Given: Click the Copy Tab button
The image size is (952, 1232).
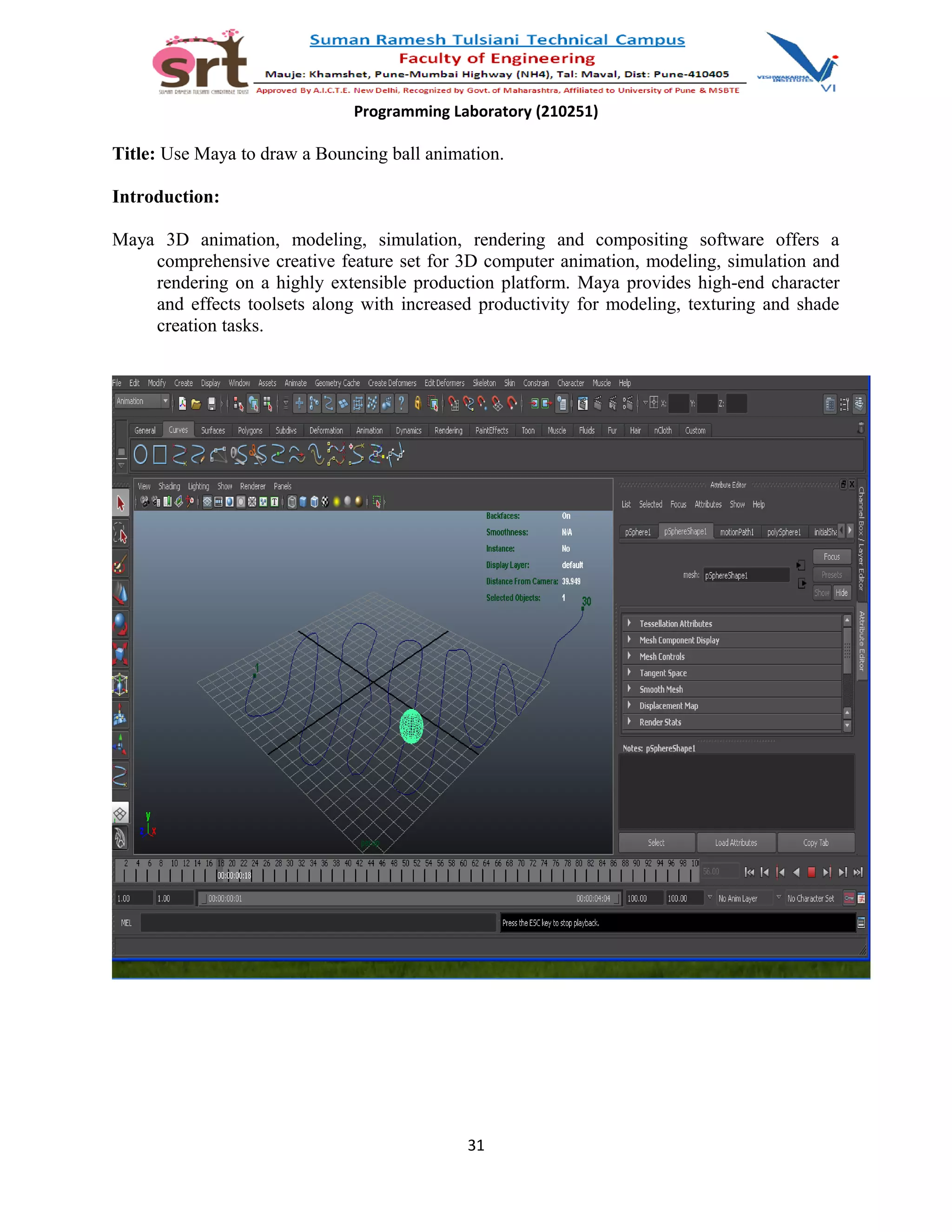Looking at the screenshot, I should (x=815, y=842).
